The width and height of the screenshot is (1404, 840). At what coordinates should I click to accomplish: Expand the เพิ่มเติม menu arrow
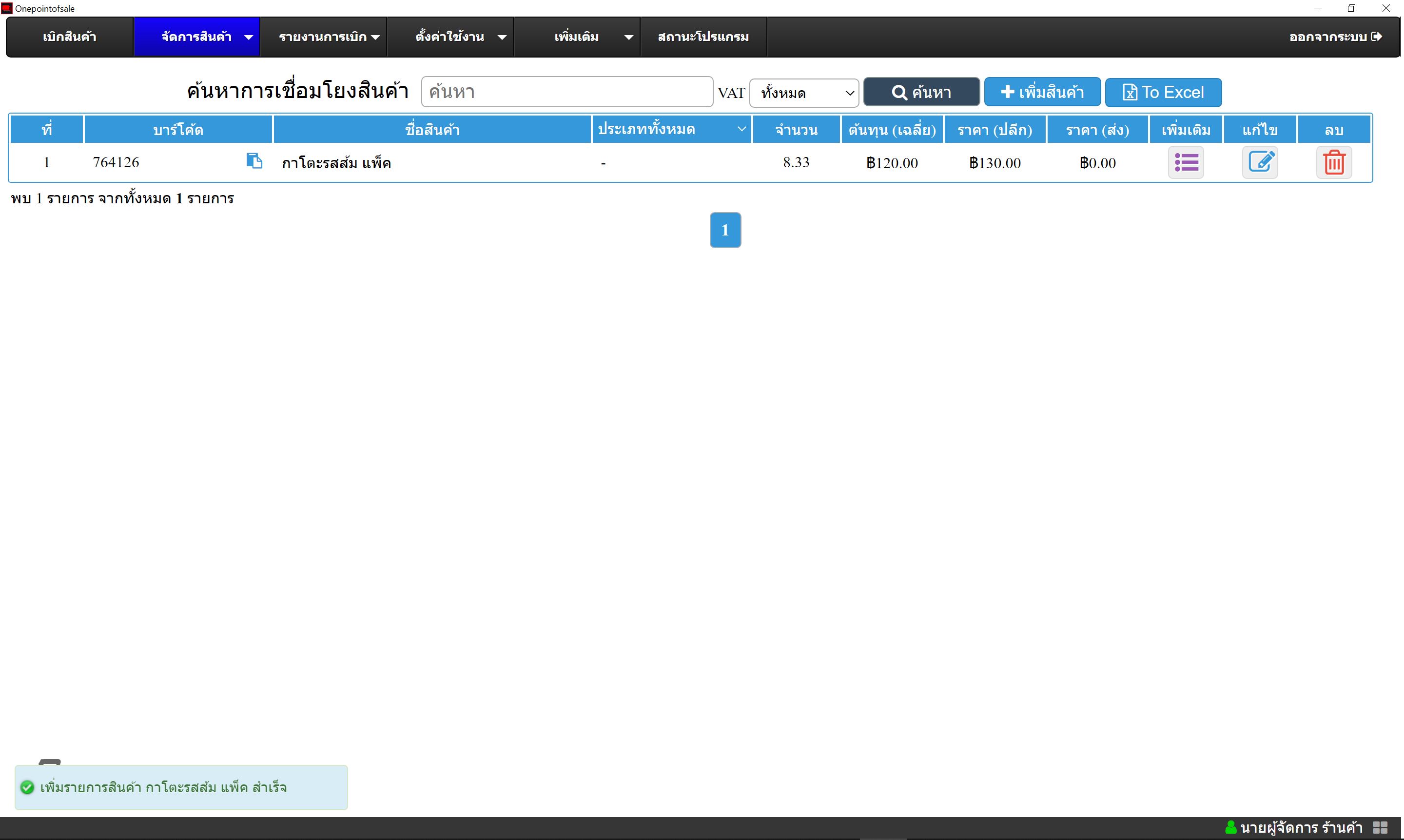(x=629, y=38)
